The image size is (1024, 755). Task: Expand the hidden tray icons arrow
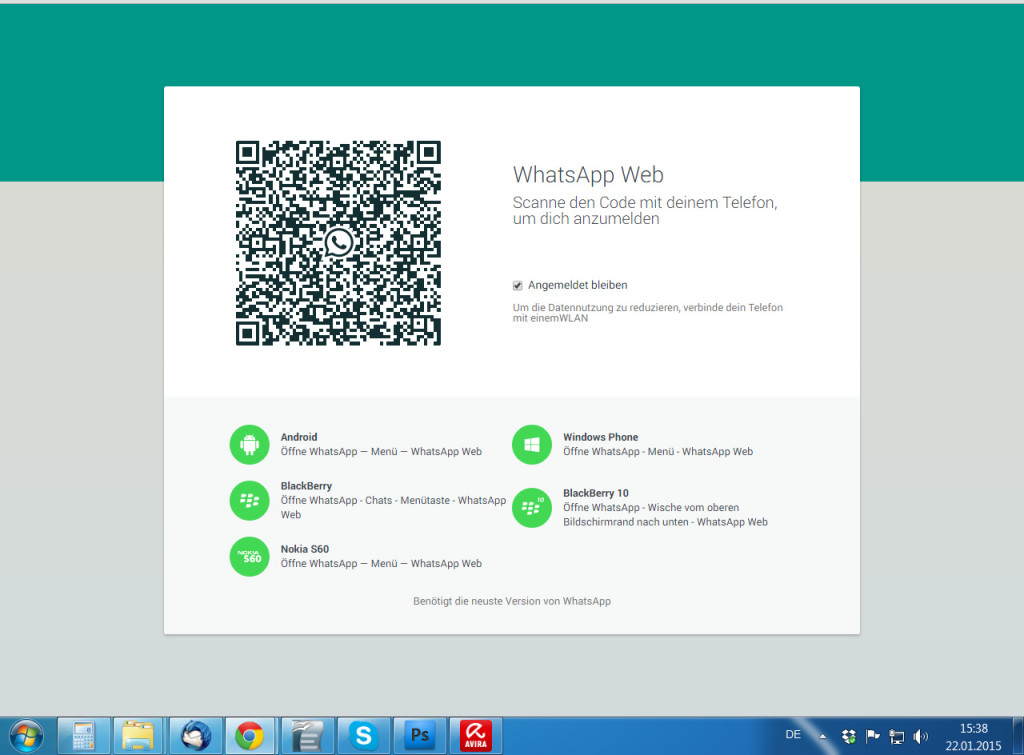[822, 736]
